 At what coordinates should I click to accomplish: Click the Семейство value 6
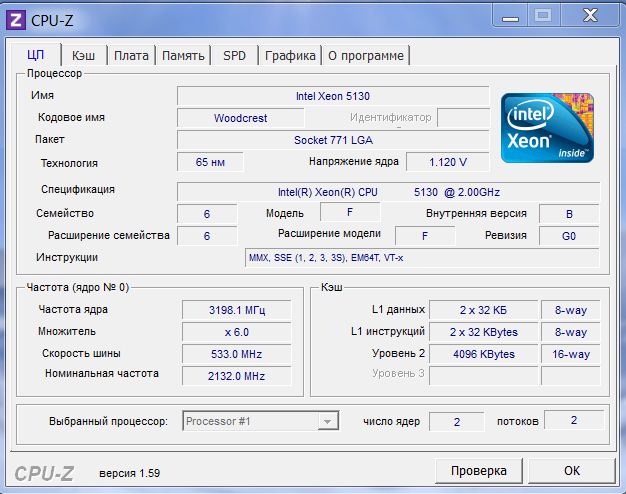207,214
